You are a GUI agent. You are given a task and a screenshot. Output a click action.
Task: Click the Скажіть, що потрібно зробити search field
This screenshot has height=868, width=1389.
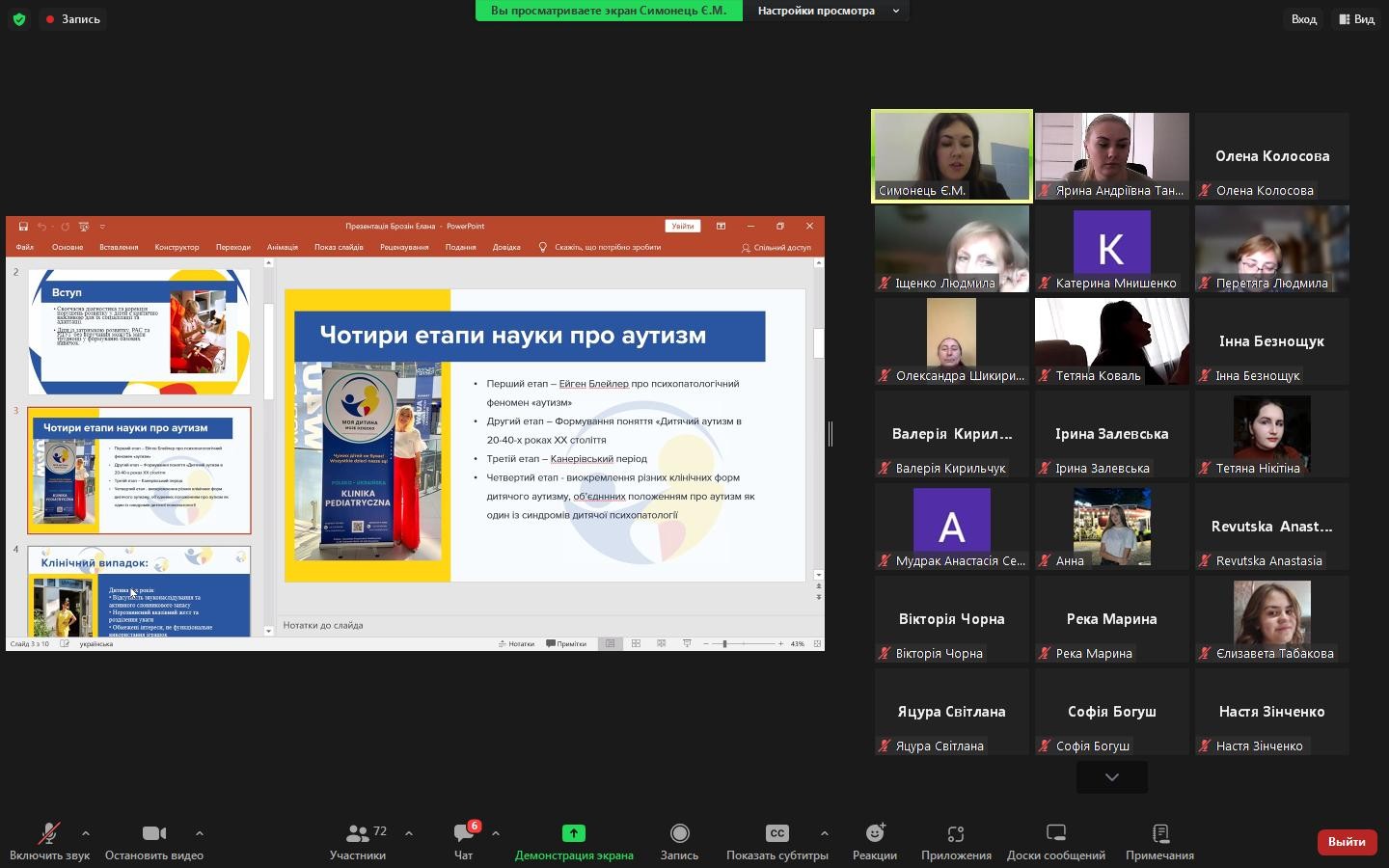coord(600,247)
